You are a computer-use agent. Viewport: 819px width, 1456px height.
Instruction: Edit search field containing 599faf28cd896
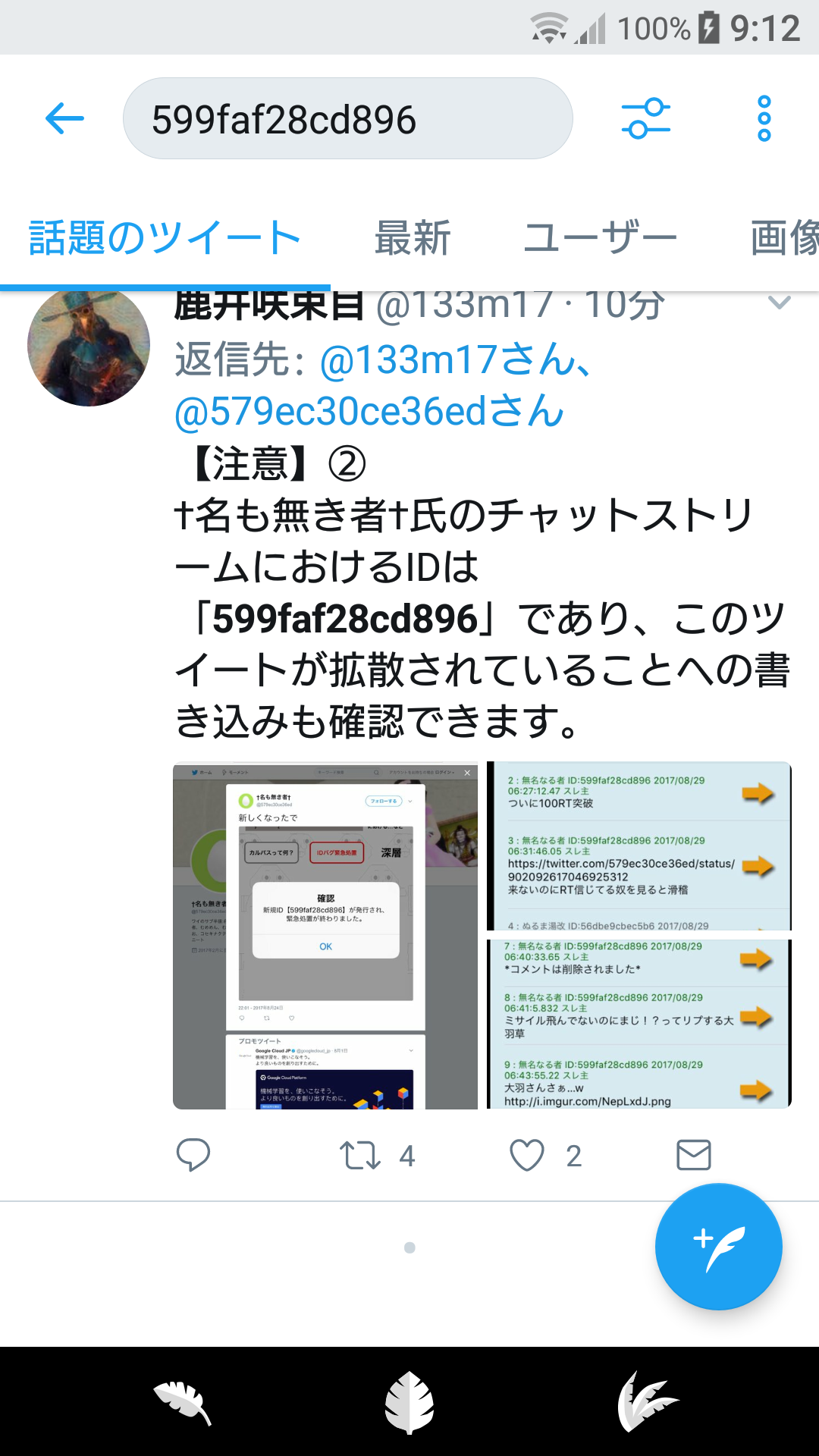pos(347,118)
